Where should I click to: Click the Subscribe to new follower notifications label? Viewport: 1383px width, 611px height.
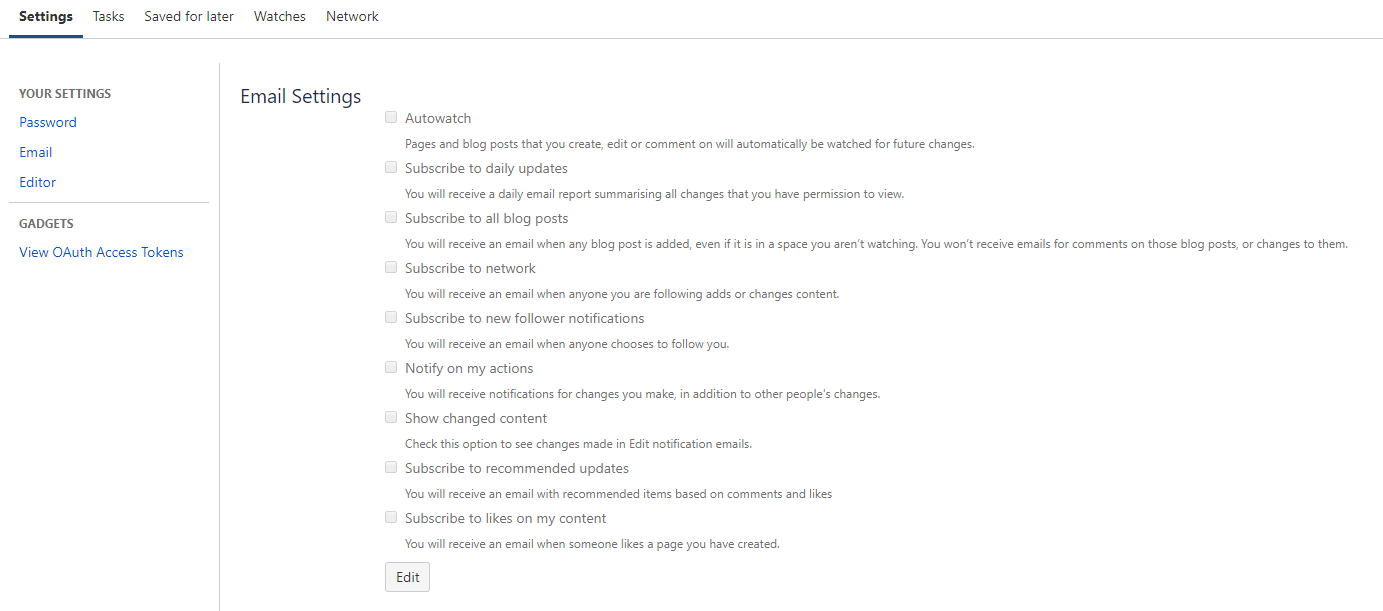click(525, 318)
